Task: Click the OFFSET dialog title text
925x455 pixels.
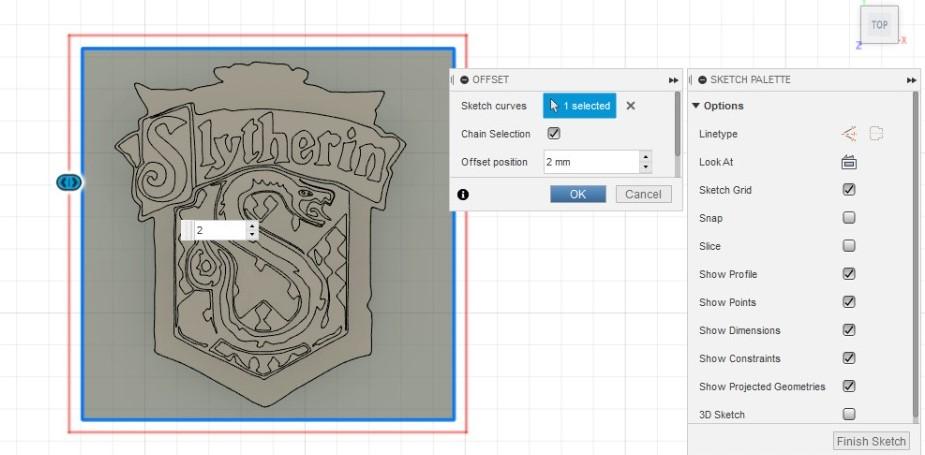Action: pyautogui.click(x=490, y=80)
